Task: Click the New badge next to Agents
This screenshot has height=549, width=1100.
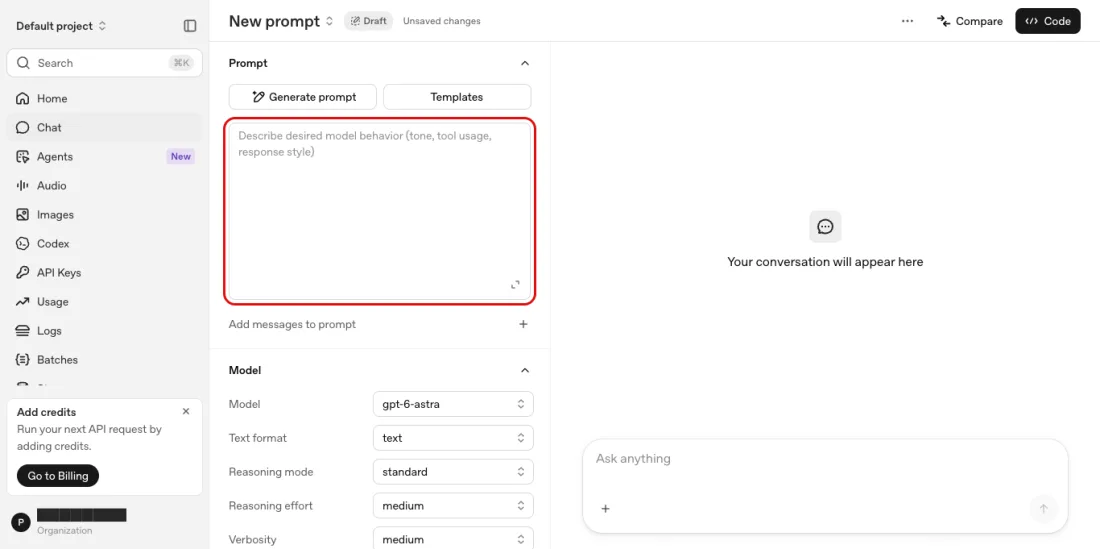Action: pos(180,156)
